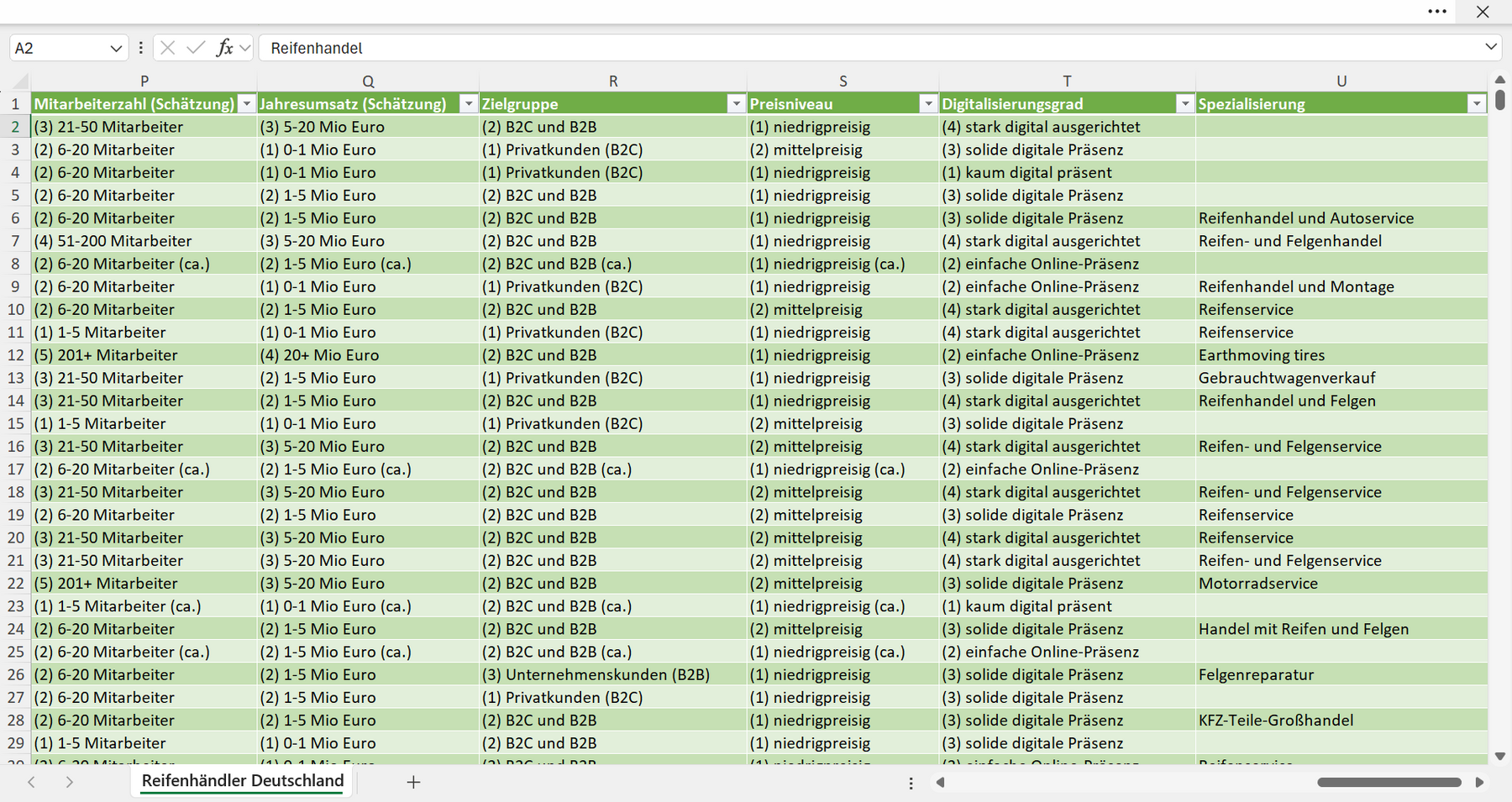Open Digitalisierungsgrad filter dropdown
Image resolution: width=1512 pixels, height=802 pixels.
(x=1185, y=104)
